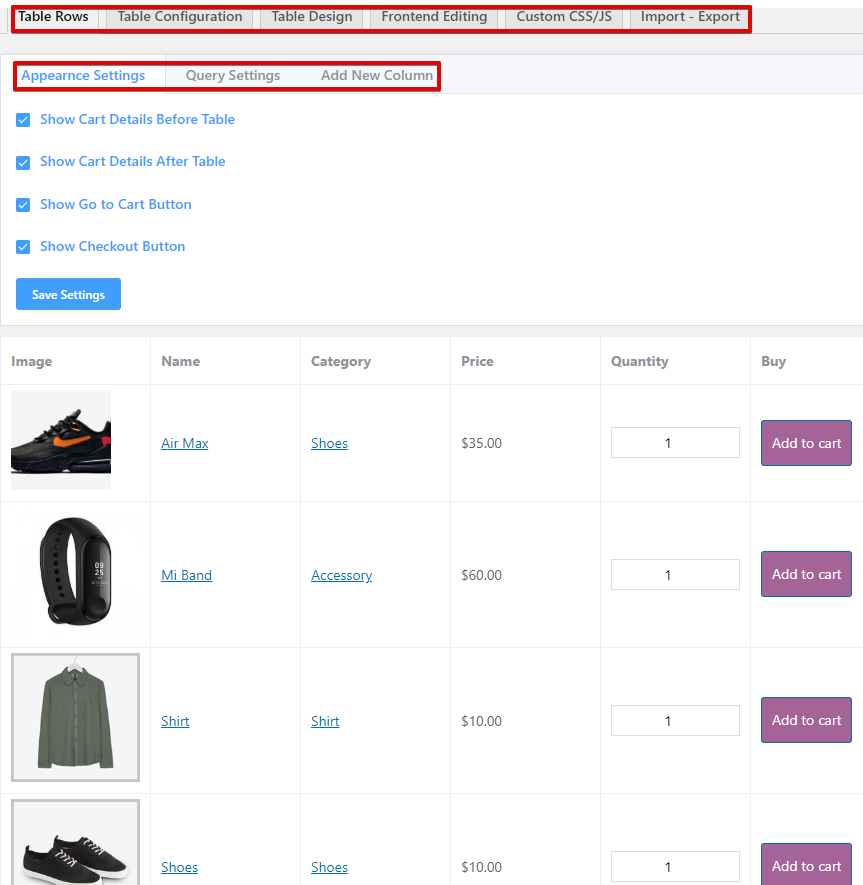Click the Mi Band product image

pyautogui.click(x=76, y=571)
